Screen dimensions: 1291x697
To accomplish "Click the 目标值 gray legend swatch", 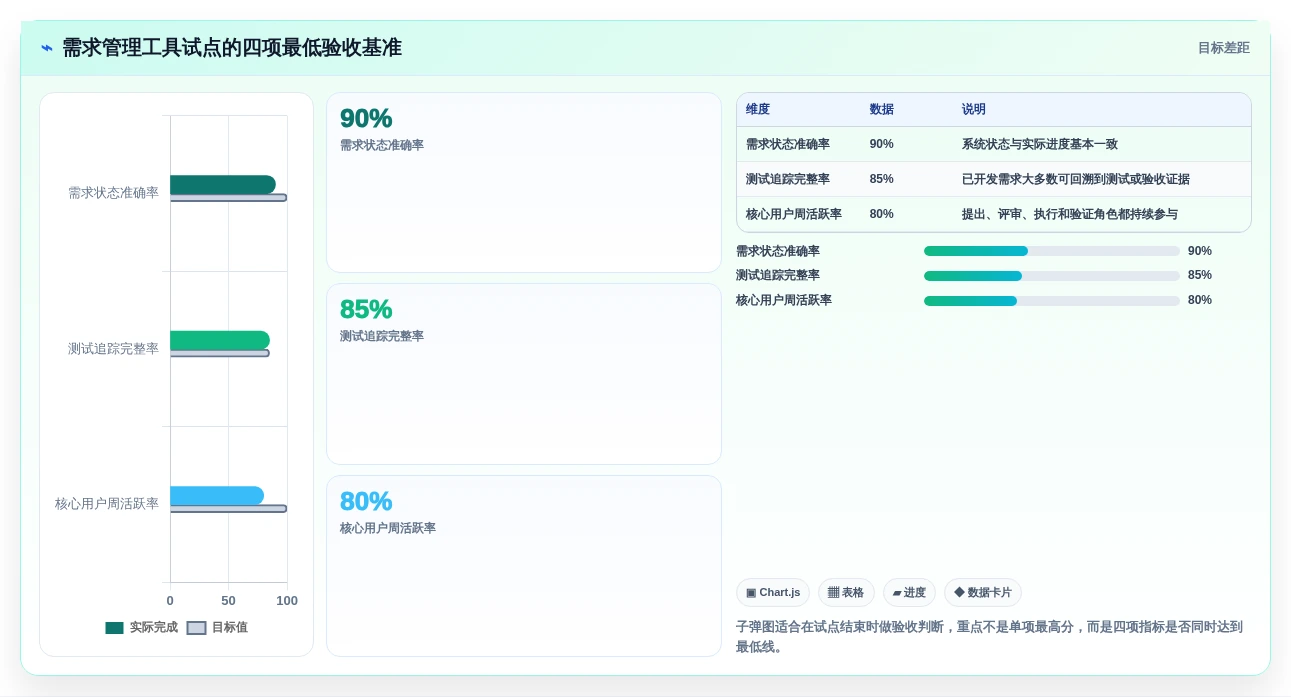I will click(x=197, y=628).
